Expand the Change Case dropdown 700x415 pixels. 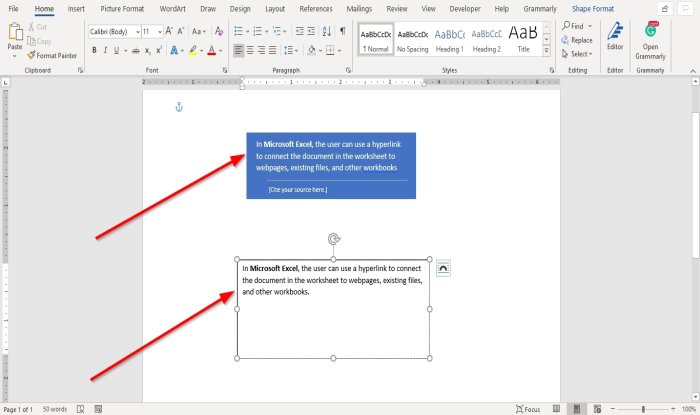204,32
